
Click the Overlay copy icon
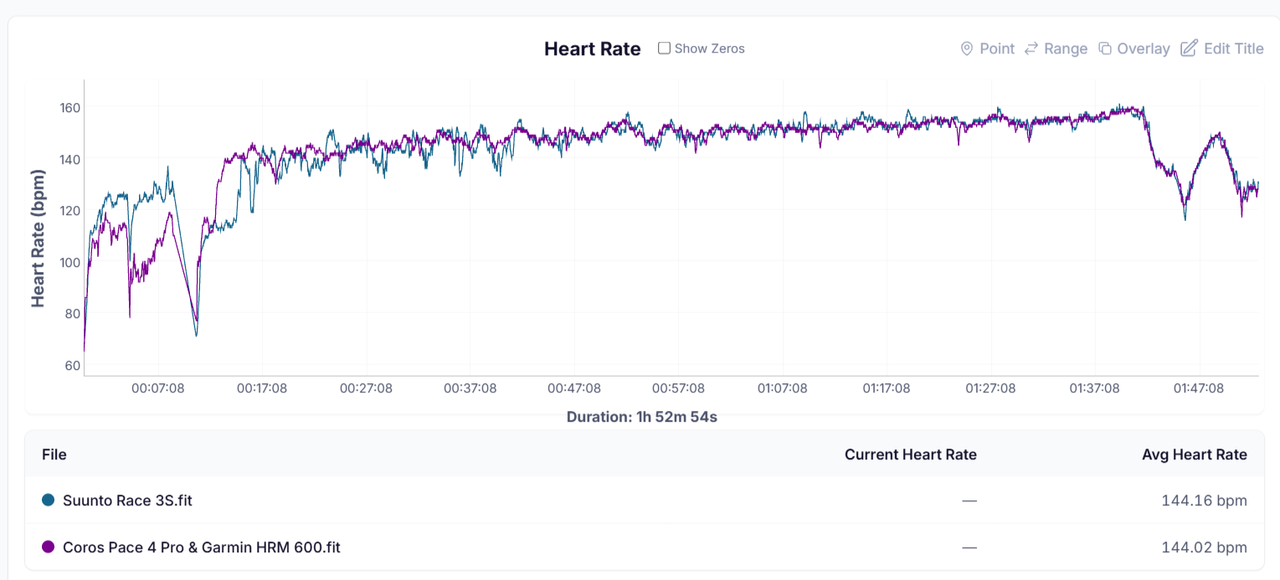[x=1105, y=48]
